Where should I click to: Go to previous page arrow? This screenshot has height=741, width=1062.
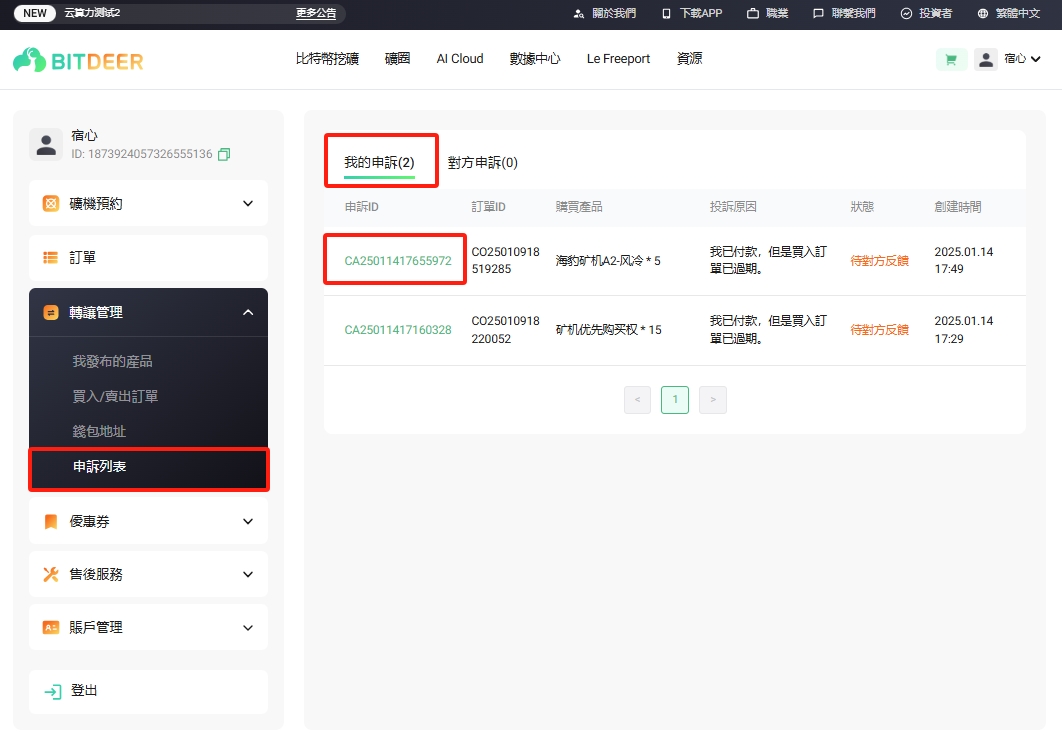[637, 400]
